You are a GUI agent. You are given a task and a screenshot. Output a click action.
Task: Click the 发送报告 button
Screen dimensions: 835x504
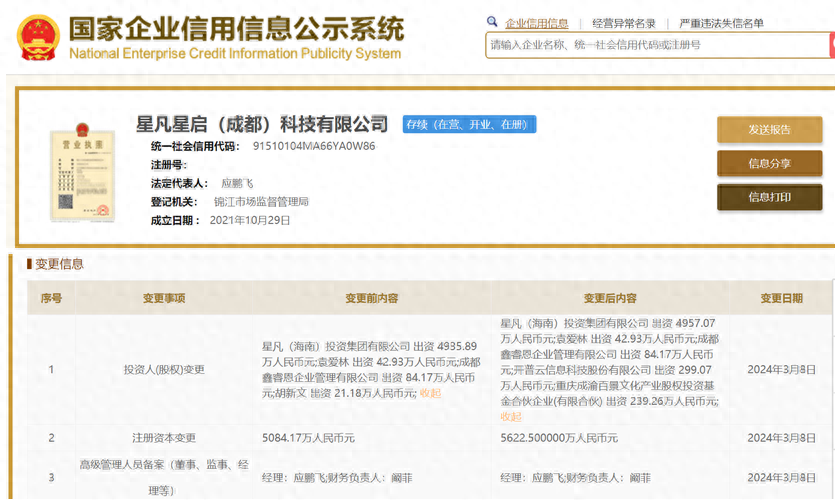point(769,129)
